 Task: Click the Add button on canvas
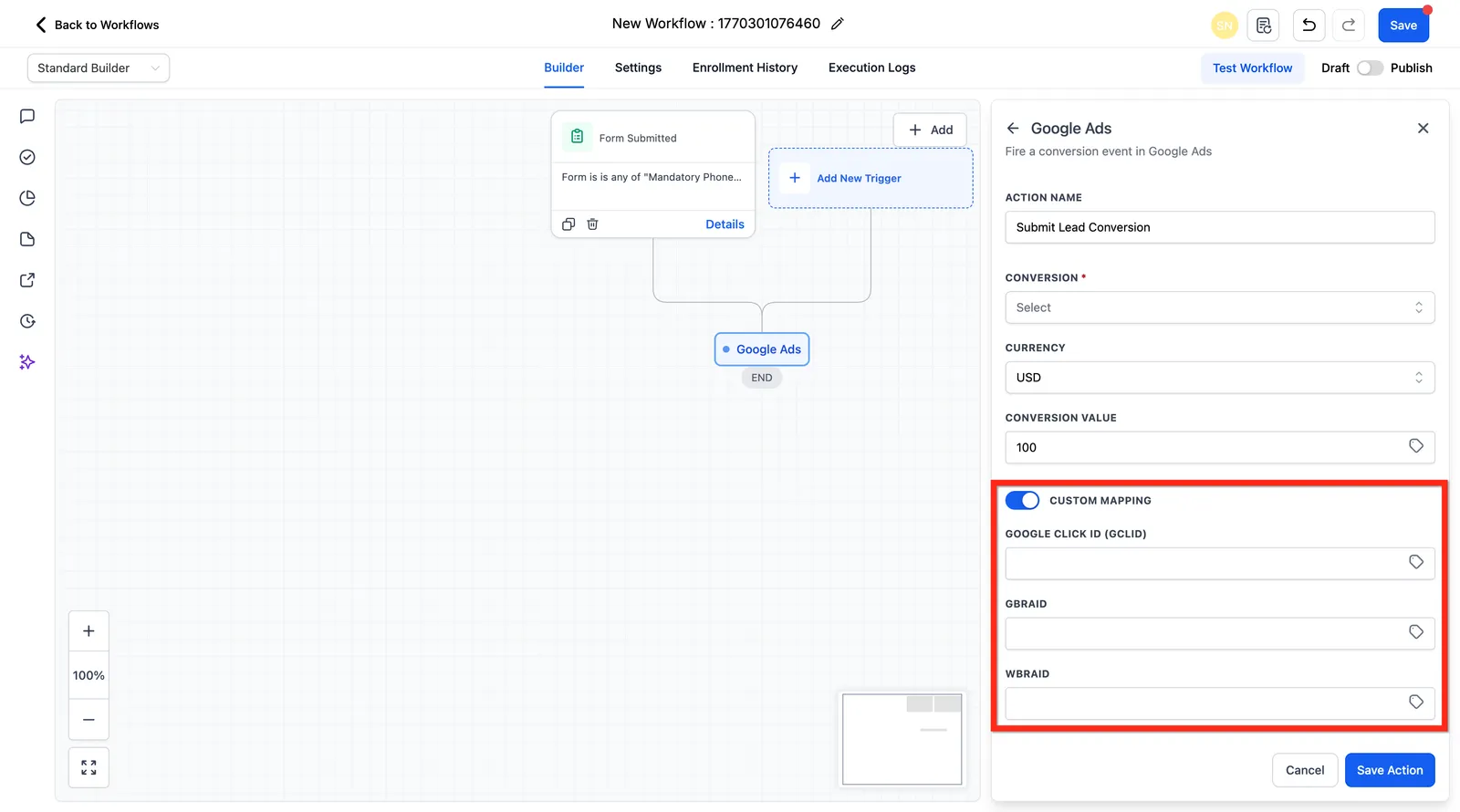click(x=930, y=130)
